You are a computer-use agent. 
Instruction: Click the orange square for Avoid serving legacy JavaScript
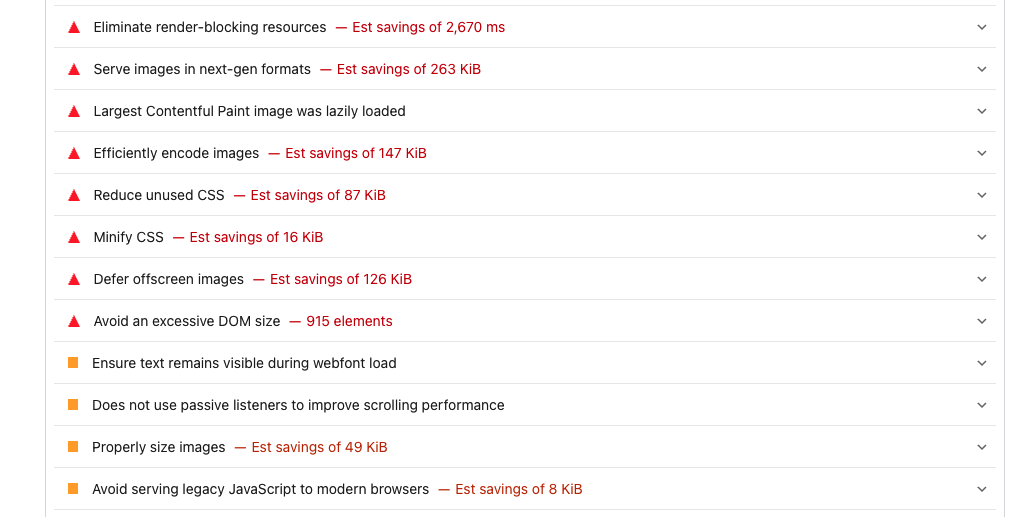pyautogui.click(x=73, y=489)
